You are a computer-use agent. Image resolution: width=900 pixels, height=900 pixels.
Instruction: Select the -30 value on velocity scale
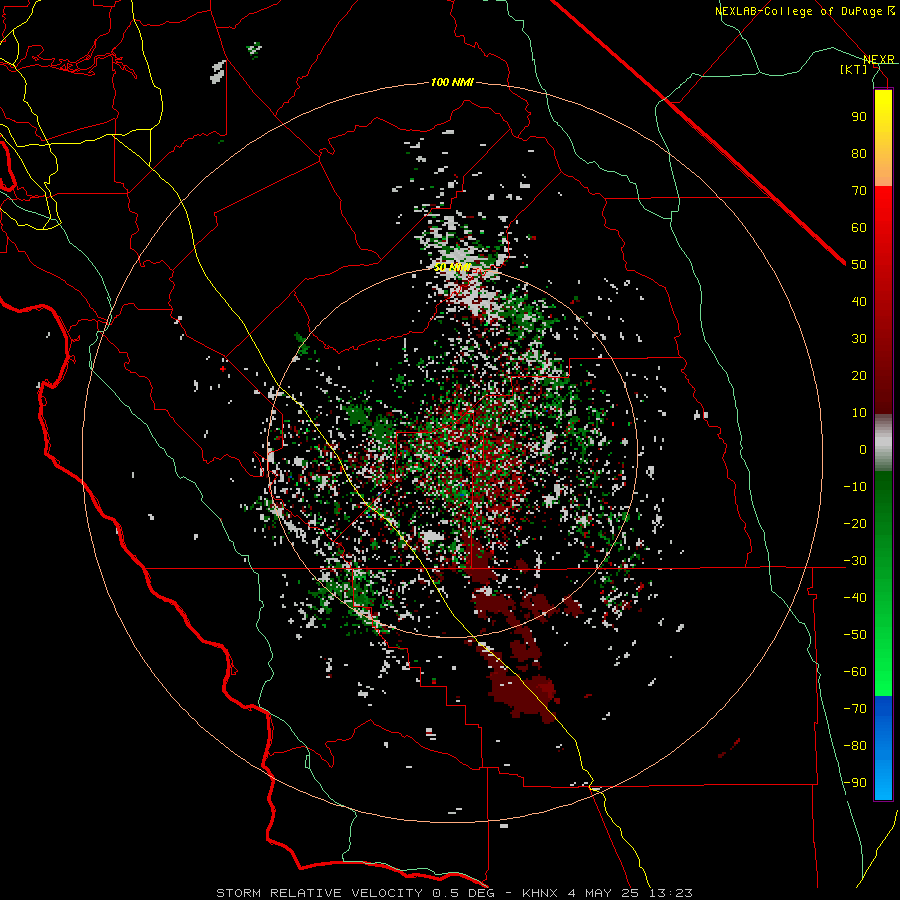855,561
